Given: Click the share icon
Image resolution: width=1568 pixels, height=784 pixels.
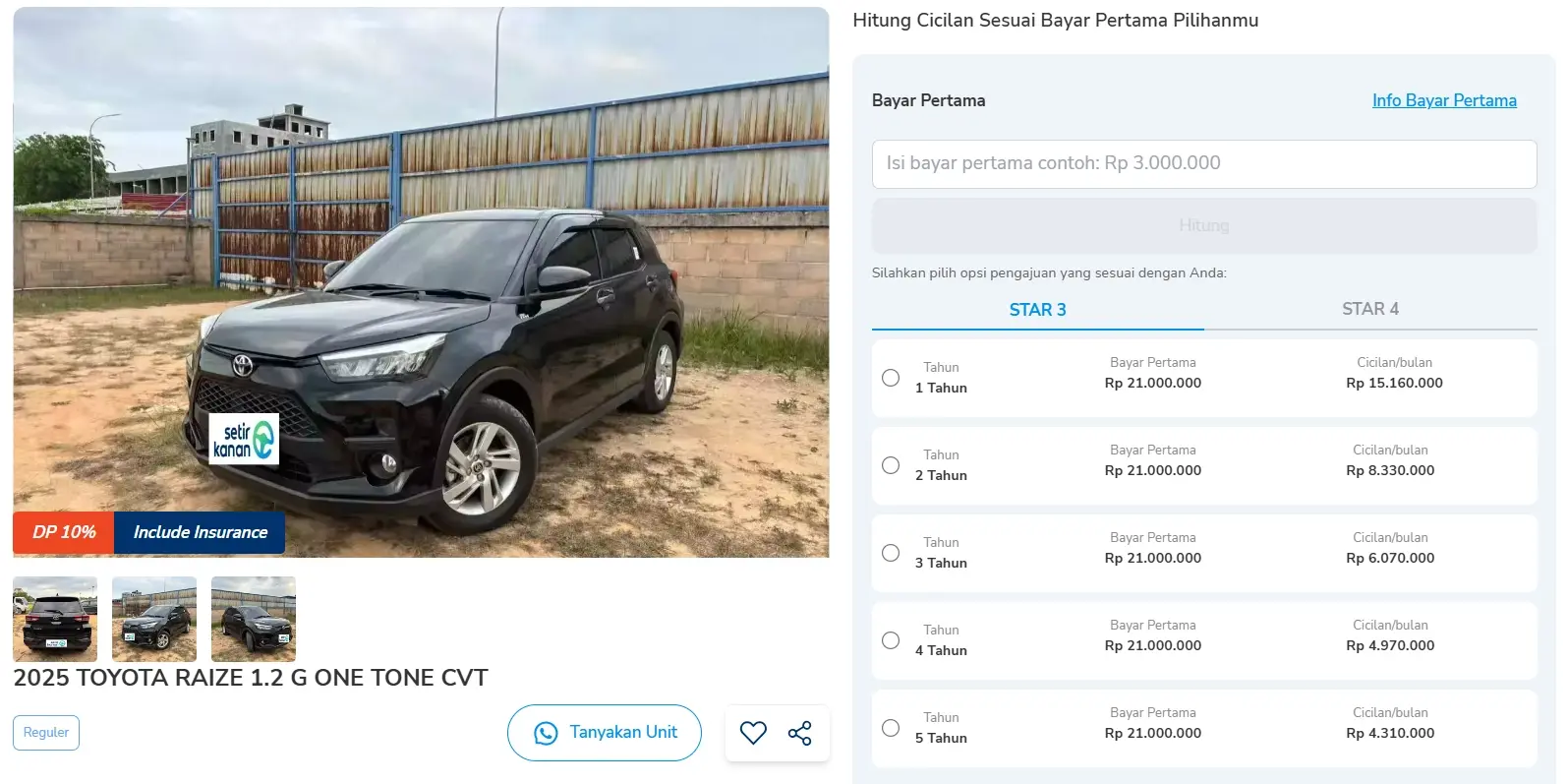Looking at the screenshot, I should point(800,733).
